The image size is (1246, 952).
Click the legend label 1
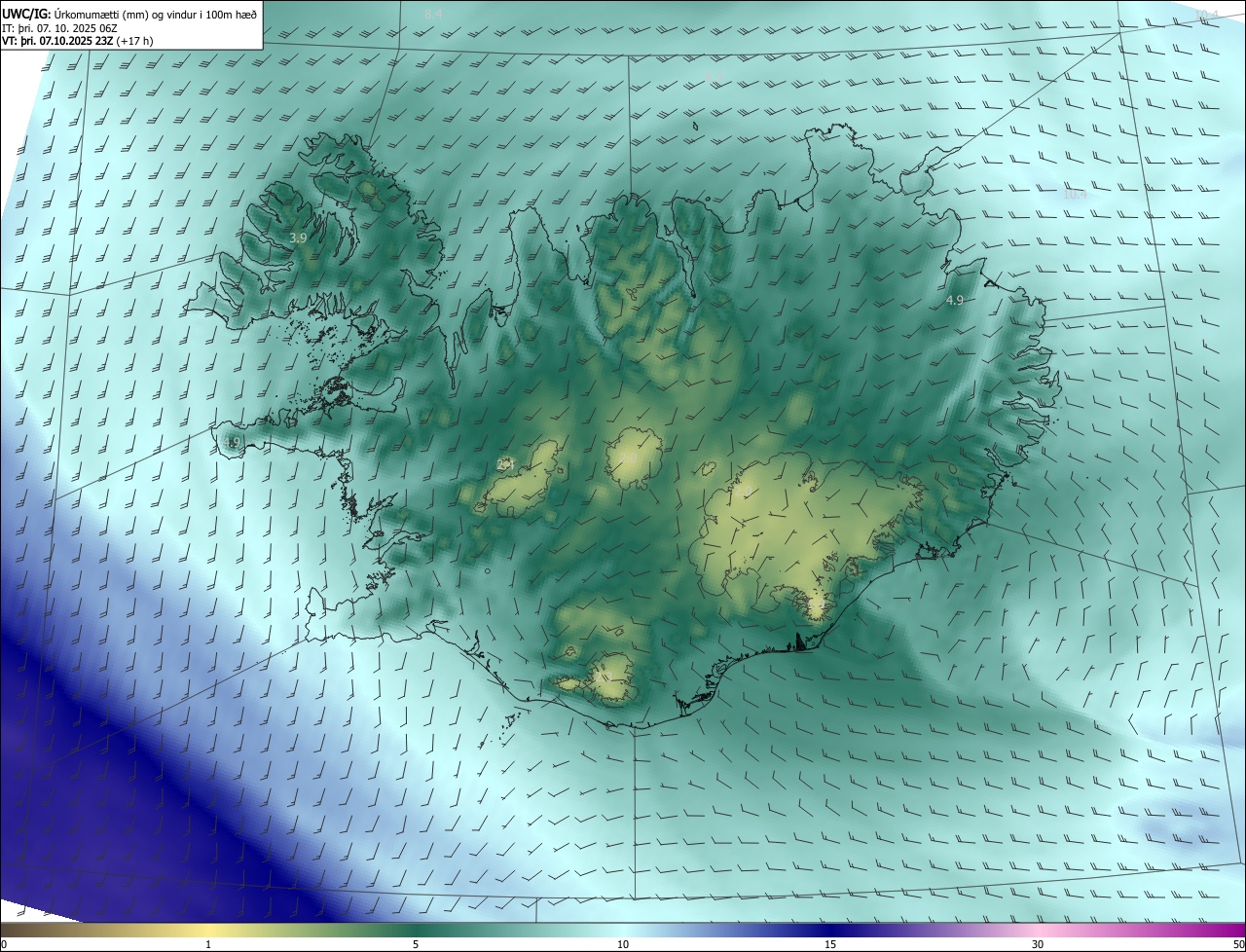(x=208, y=945)
